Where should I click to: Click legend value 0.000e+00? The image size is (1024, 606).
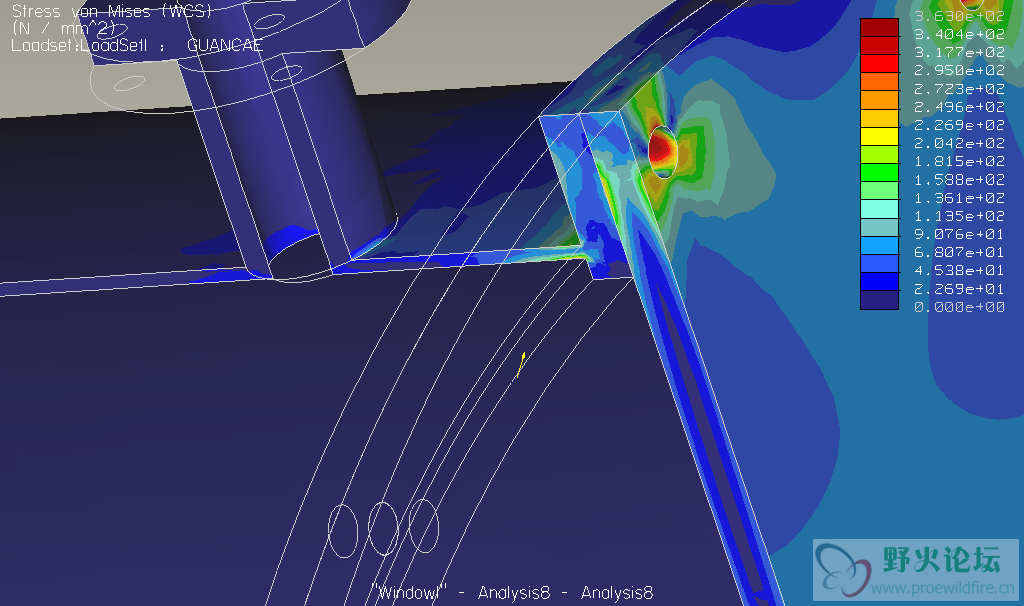[959, 306]
